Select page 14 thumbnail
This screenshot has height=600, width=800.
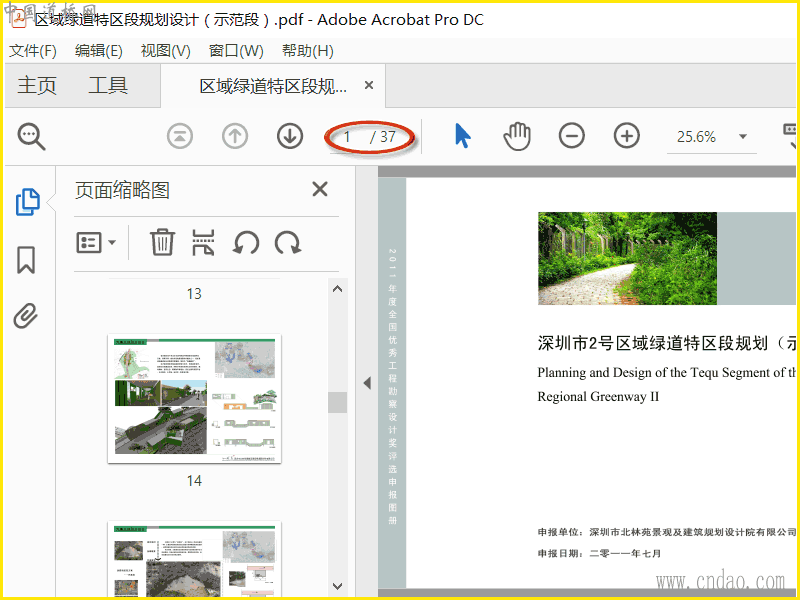tap(194, 398)
